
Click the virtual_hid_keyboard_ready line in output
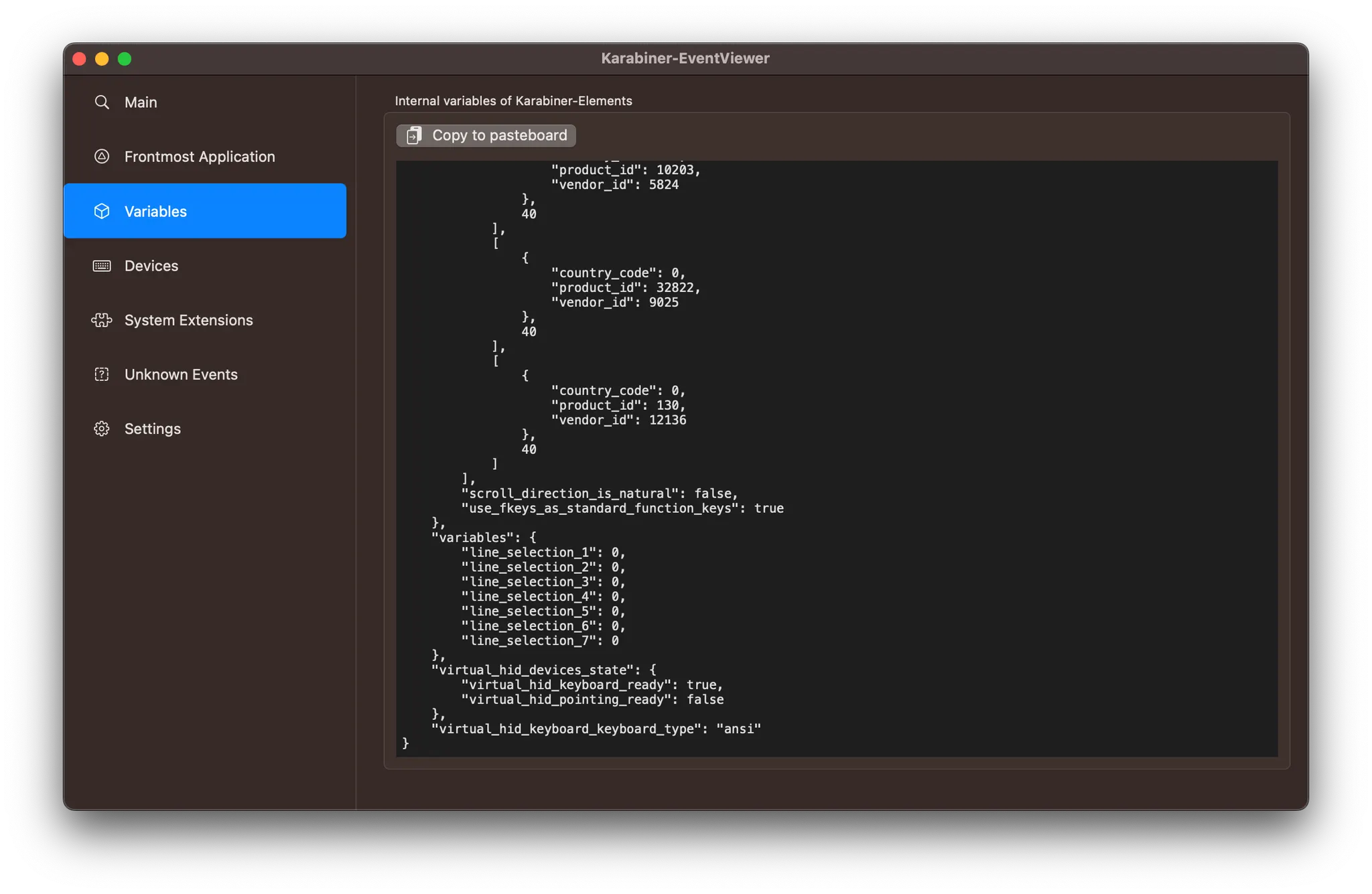592,685
